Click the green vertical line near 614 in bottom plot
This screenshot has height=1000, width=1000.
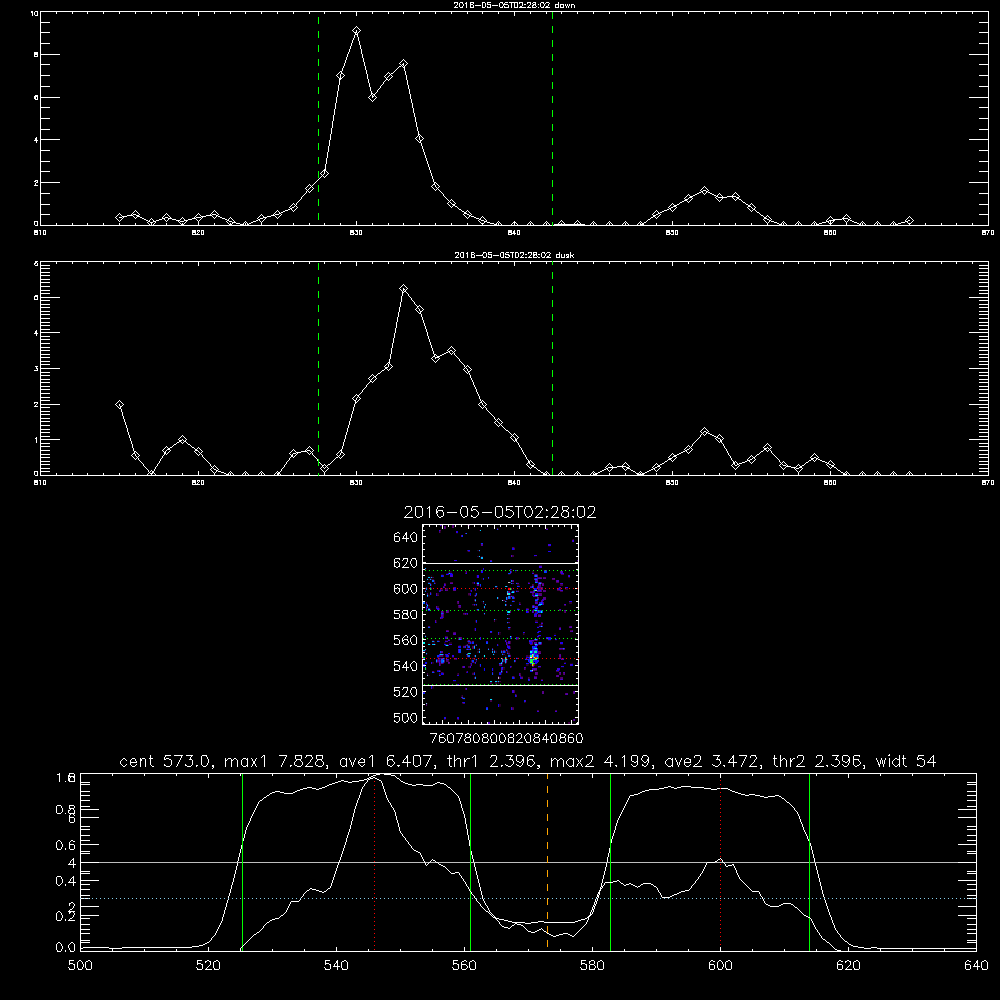click(x=809, y=861)
